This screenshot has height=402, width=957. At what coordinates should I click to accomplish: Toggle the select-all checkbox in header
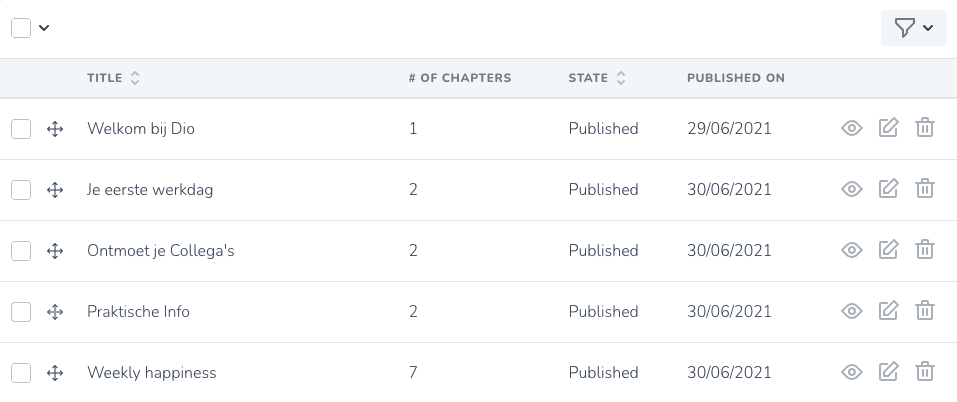(x=21, y=27)
